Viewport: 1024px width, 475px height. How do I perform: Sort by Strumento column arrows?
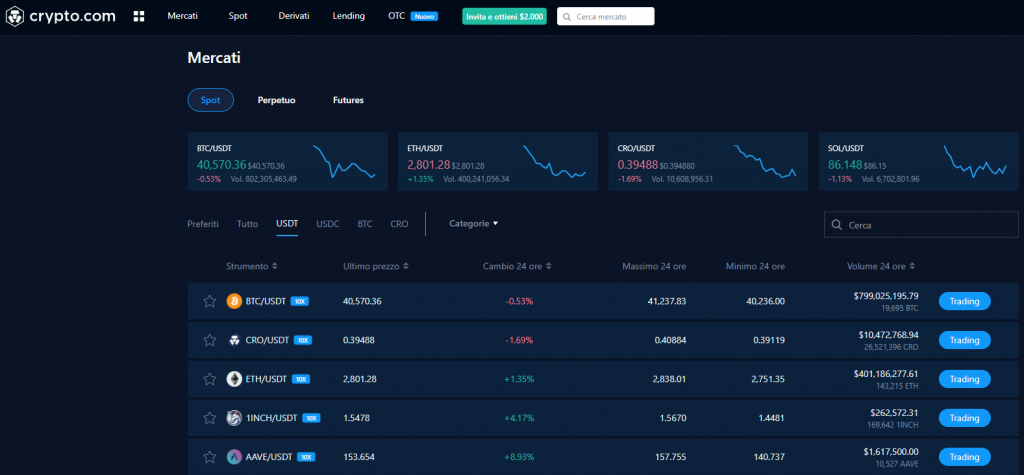click(x=274, y=267)
